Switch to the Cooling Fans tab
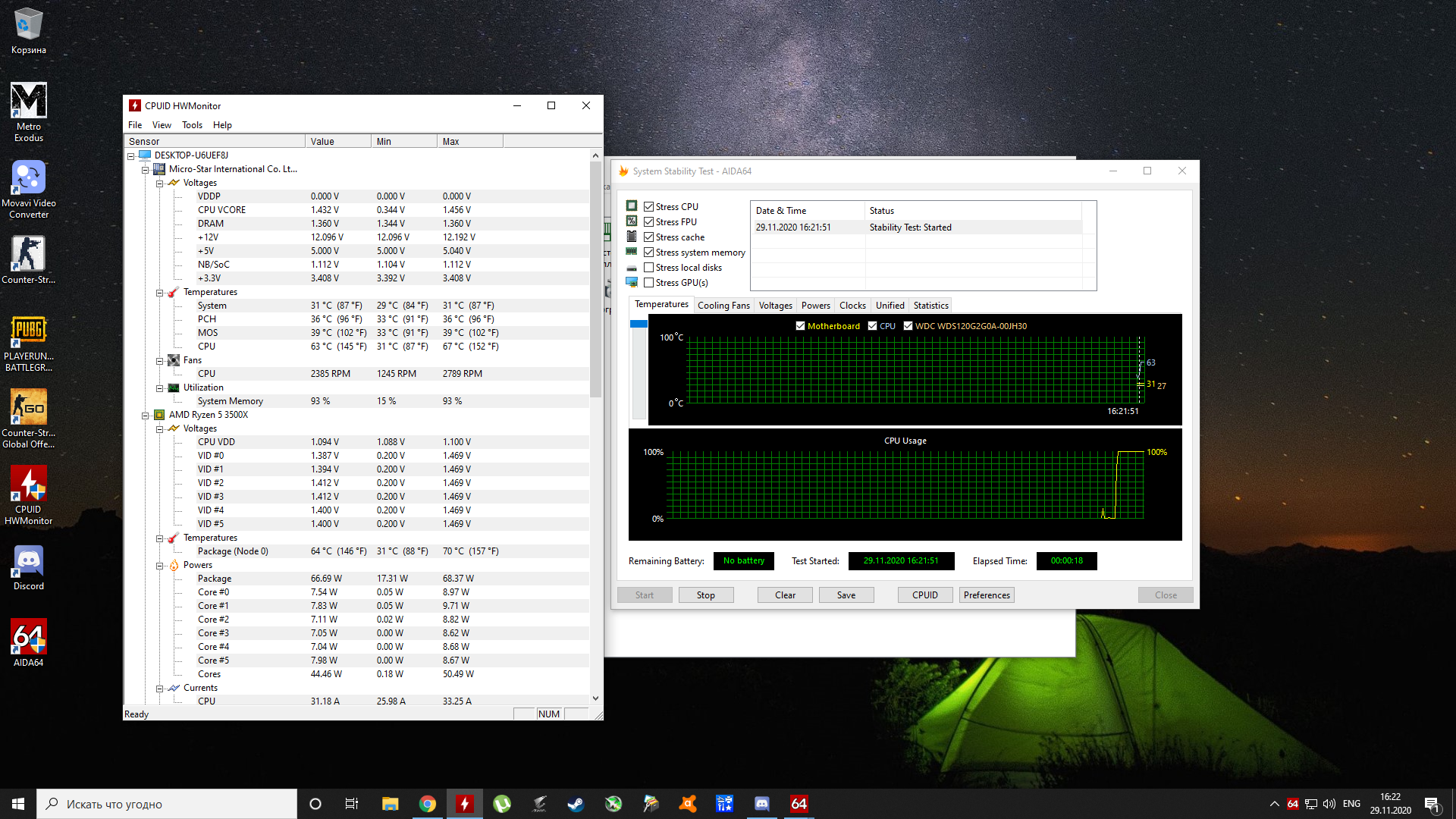 (723, 306)
